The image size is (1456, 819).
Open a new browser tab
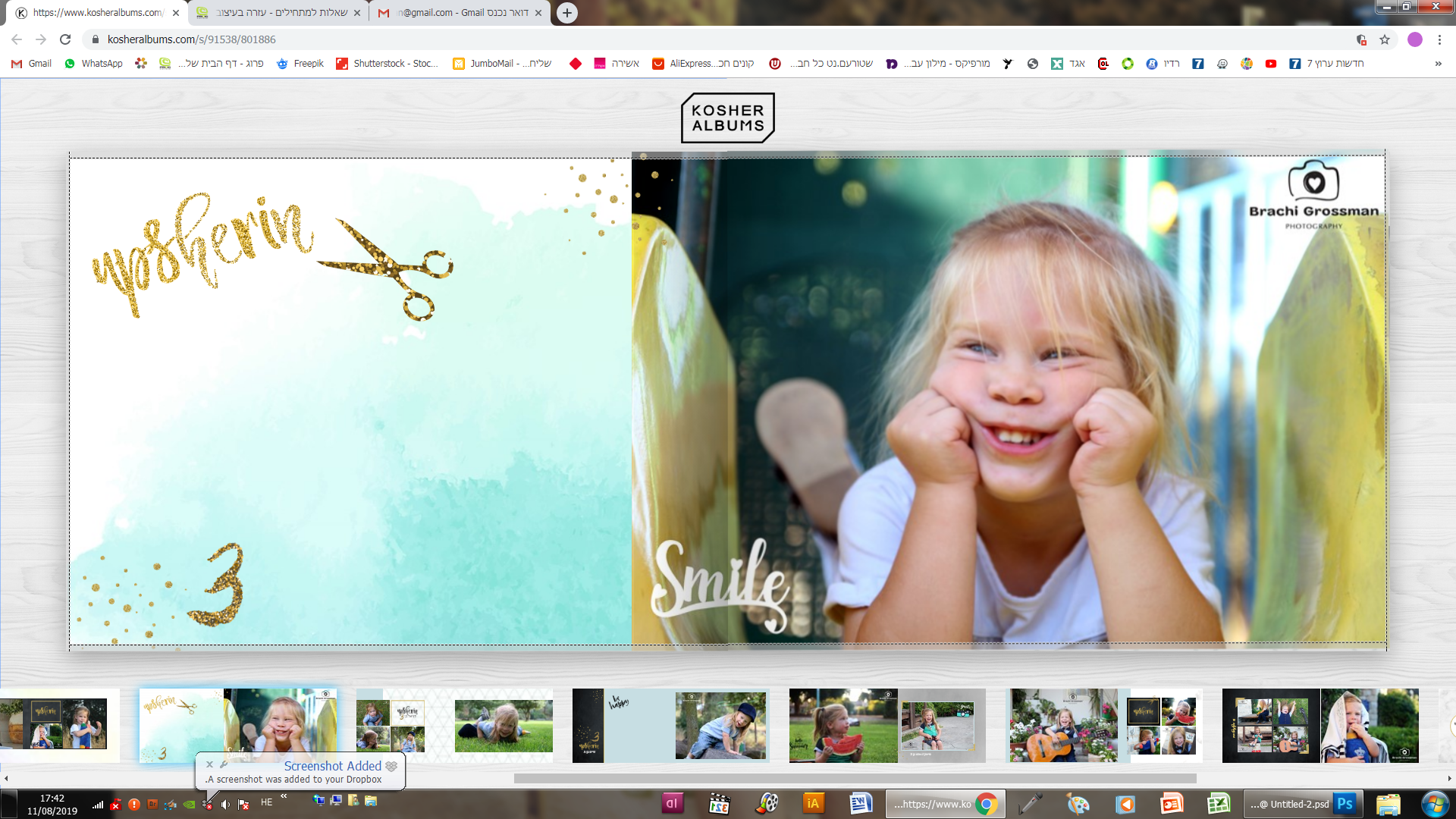click(566, 13)
